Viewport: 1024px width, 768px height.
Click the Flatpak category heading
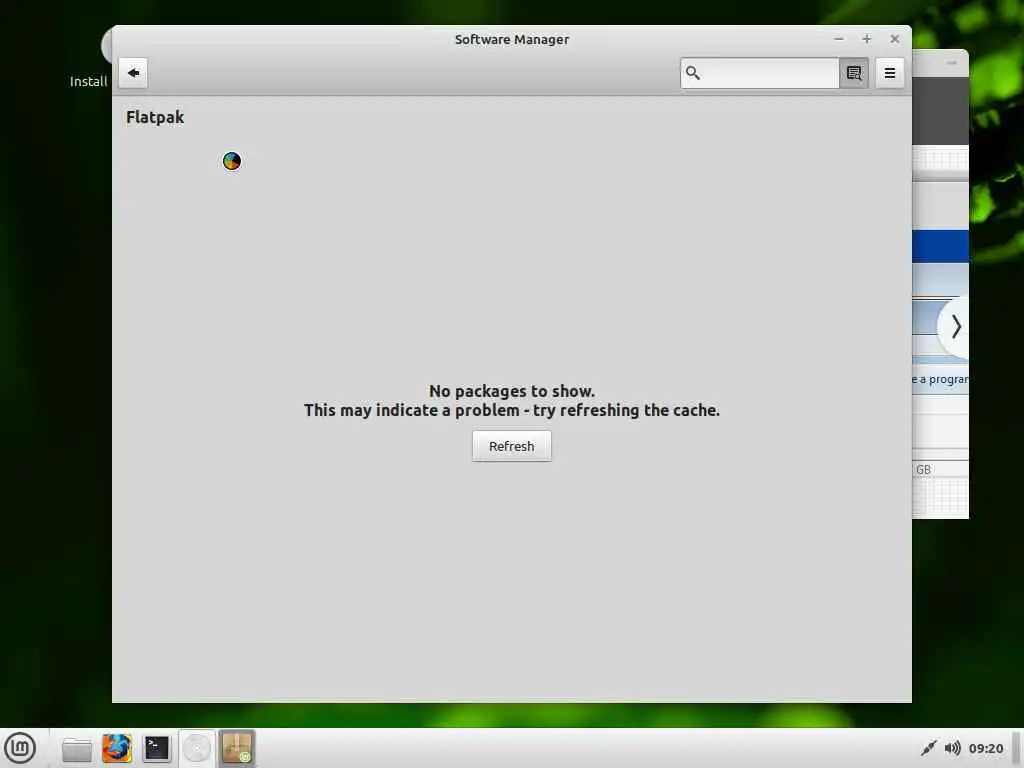(x=155, y=117)
